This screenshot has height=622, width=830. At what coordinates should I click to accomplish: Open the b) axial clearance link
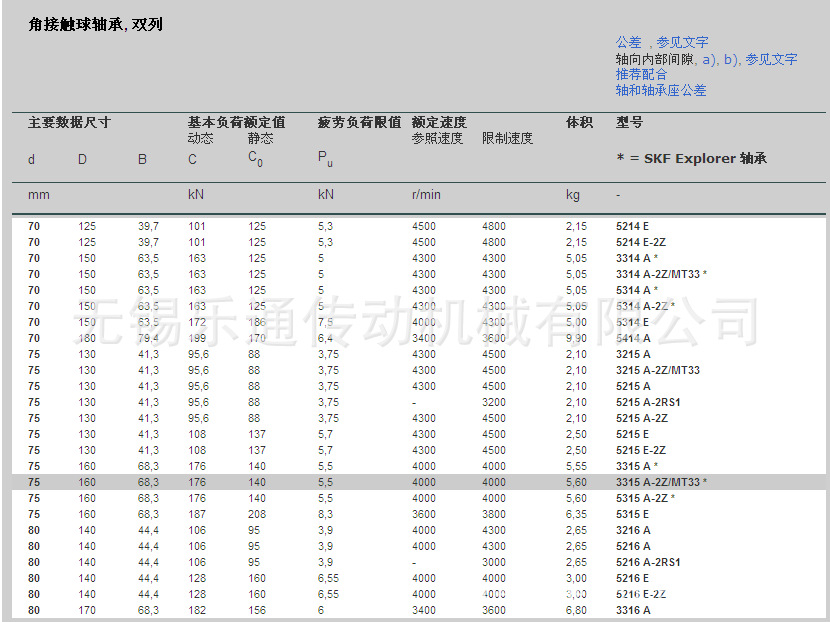click(730, 59)
